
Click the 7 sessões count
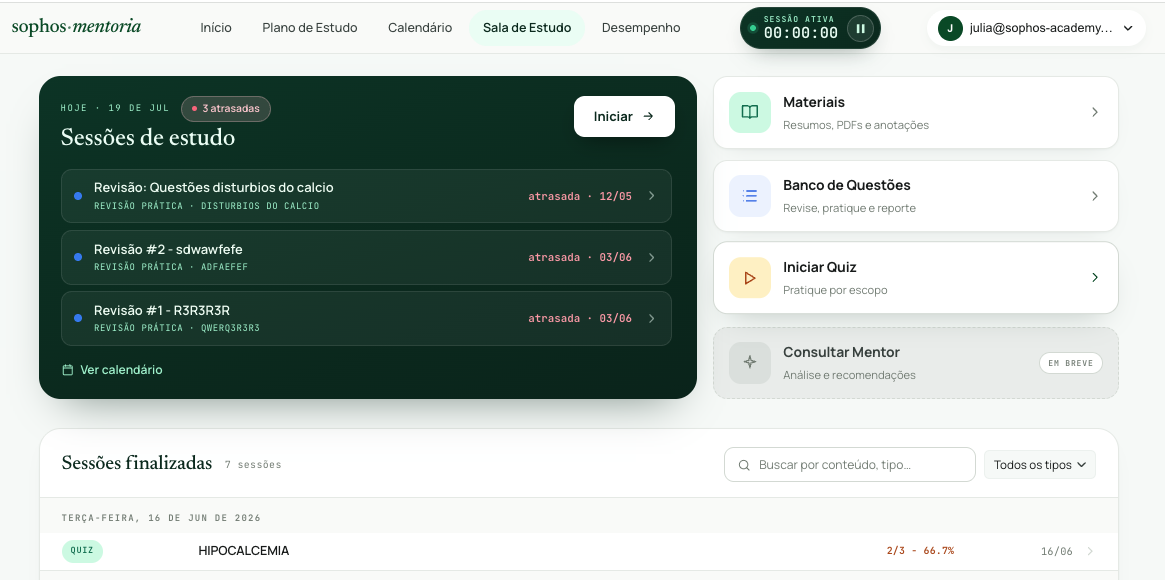coord(253,465)
